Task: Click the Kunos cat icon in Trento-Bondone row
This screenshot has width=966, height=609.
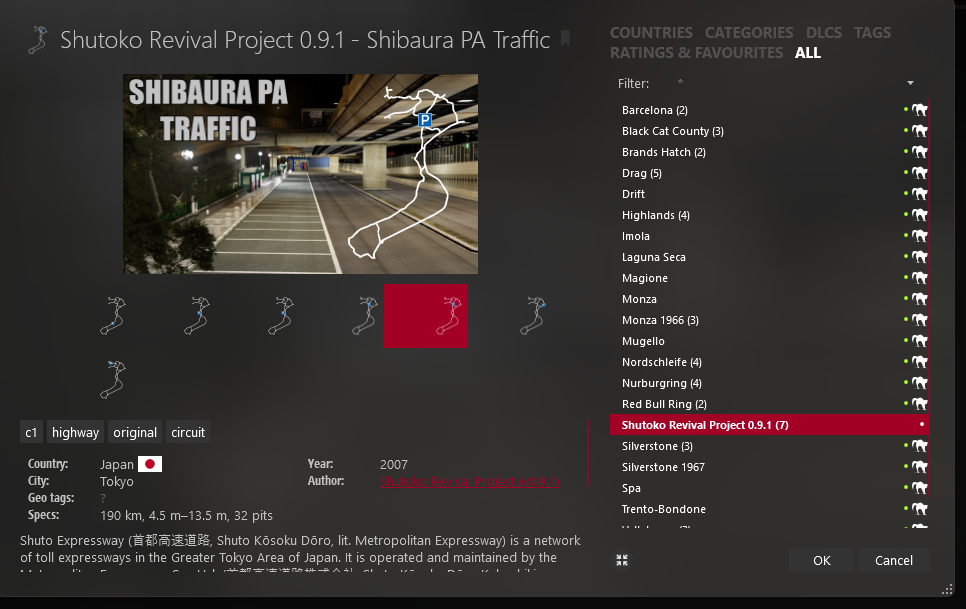Action: (920, 509)
